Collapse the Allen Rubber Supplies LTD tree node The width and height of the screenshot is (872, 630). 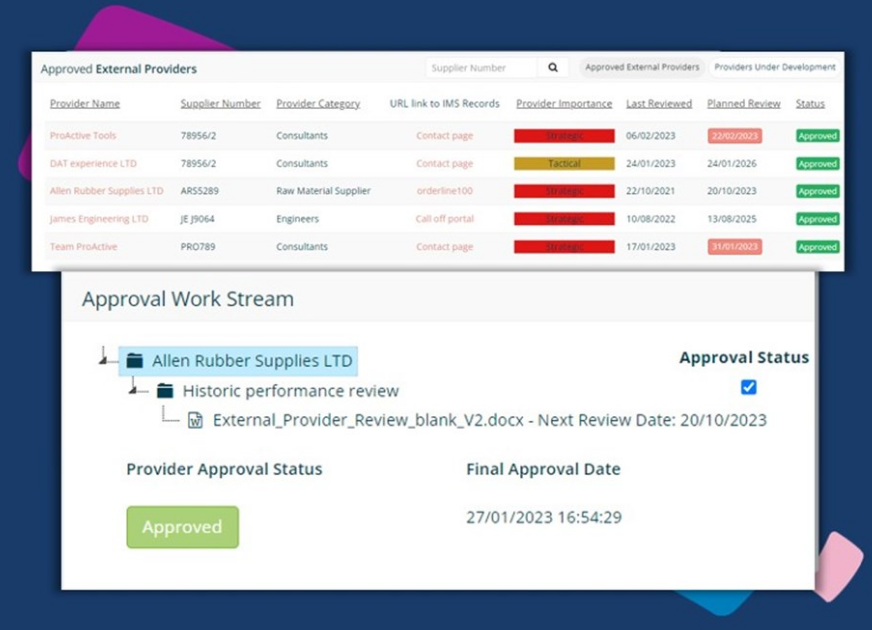pos(104,361)
